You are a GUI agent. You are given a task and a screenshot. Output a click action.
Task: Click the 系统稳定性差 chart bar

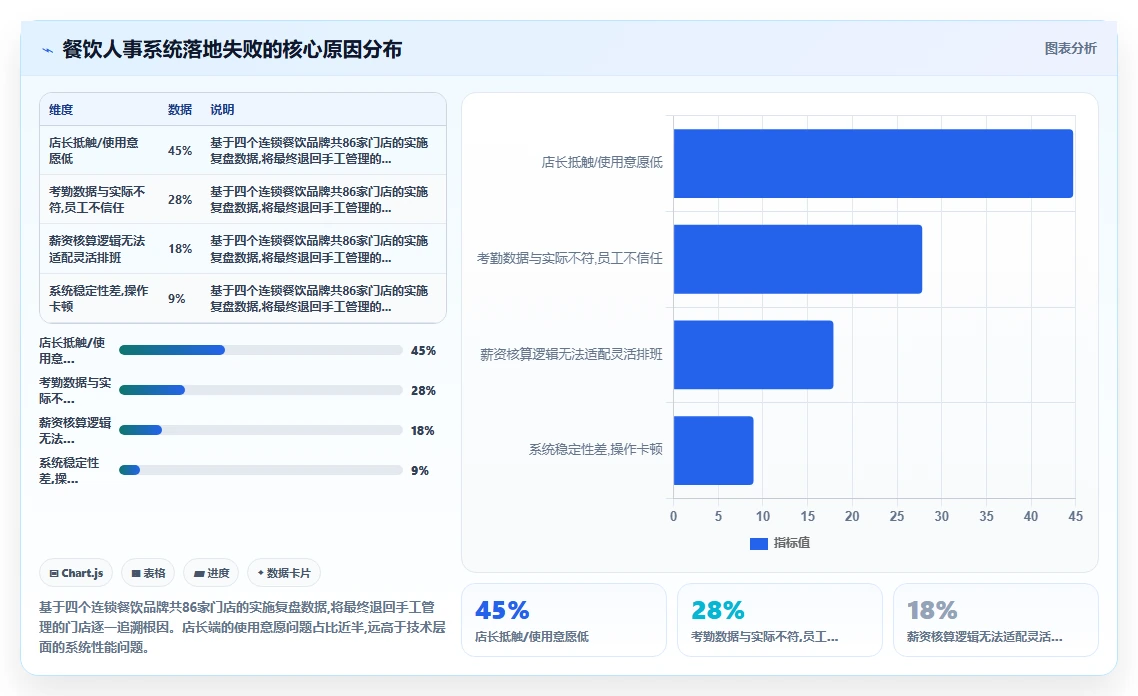(713, 450)
